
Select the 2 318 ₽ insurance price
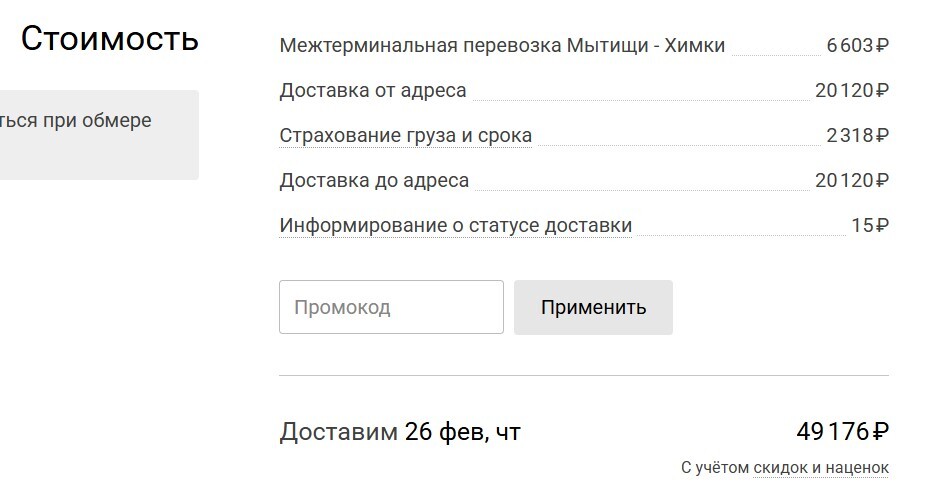point(857,135)
